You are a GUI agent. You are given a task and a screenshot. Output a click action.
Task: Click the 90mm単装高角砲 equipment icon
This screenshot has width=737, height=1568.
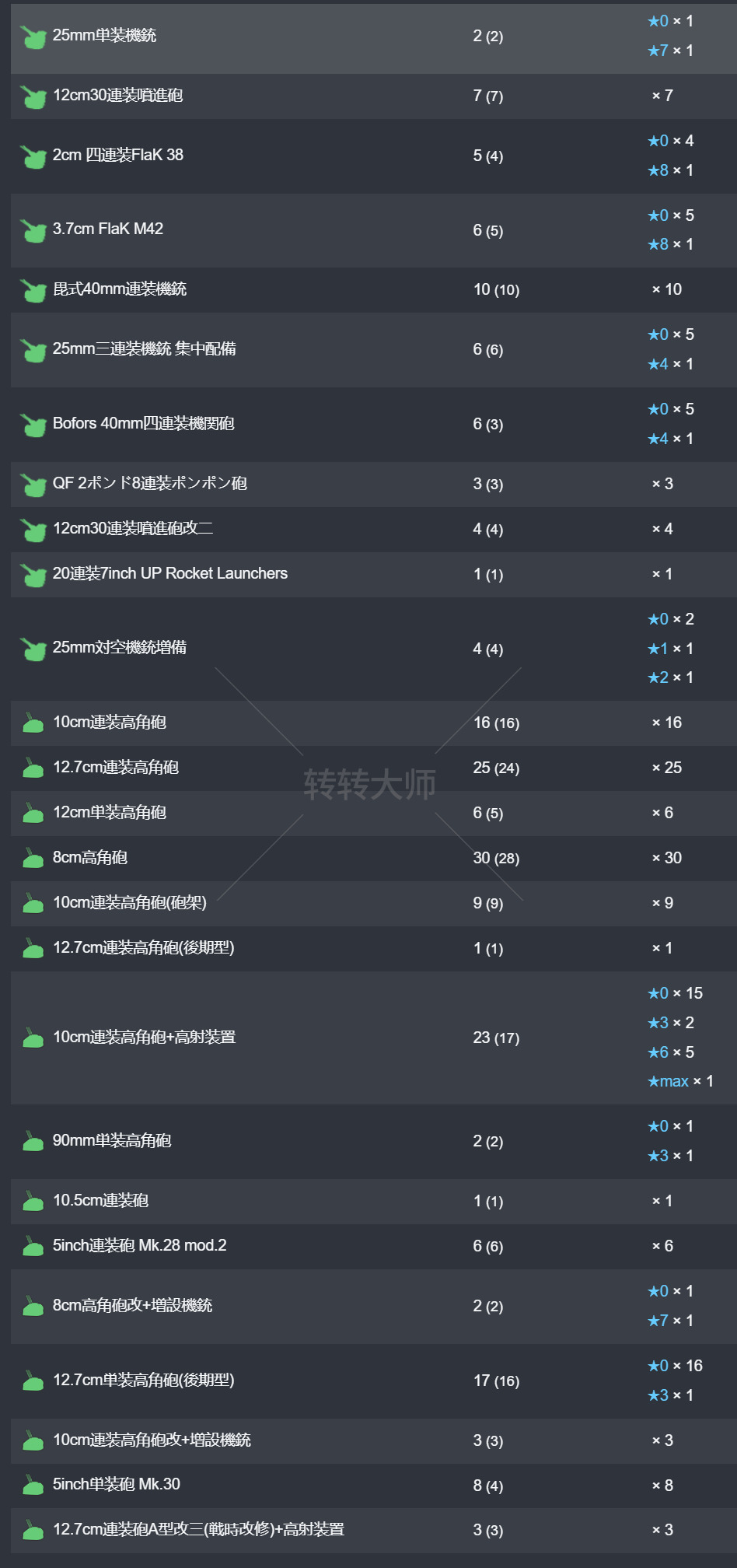(x=33, y=1141)
